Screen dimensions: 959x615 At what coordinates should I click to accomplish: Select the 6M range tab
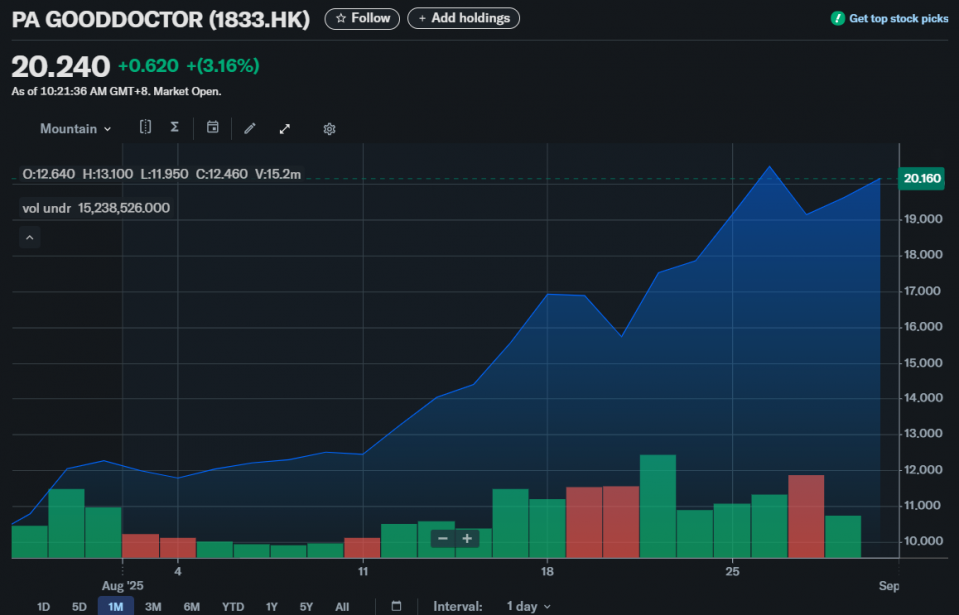point(191,606)
